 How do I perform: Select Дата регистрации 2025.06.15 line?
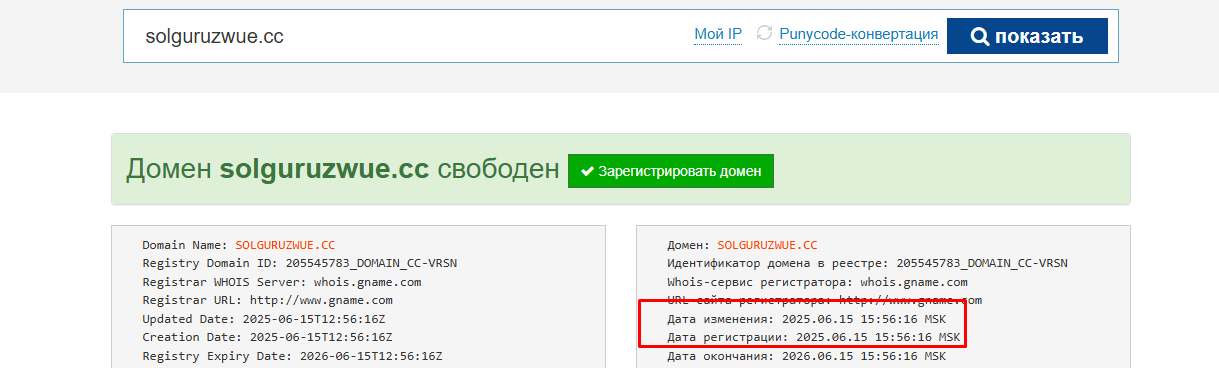[x=813, y=337]
